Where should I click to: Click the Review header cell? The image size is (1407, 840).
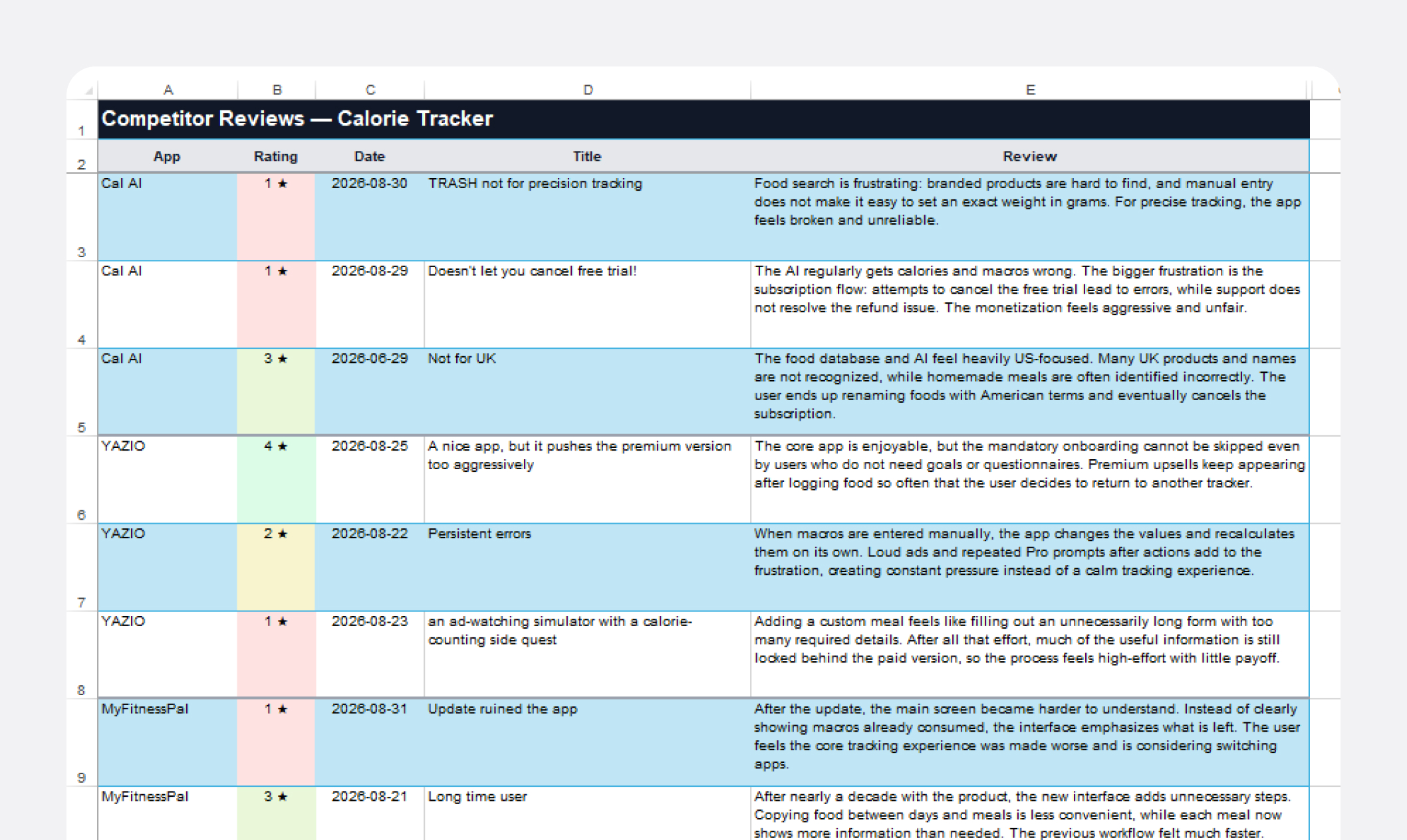point(1030,156)
